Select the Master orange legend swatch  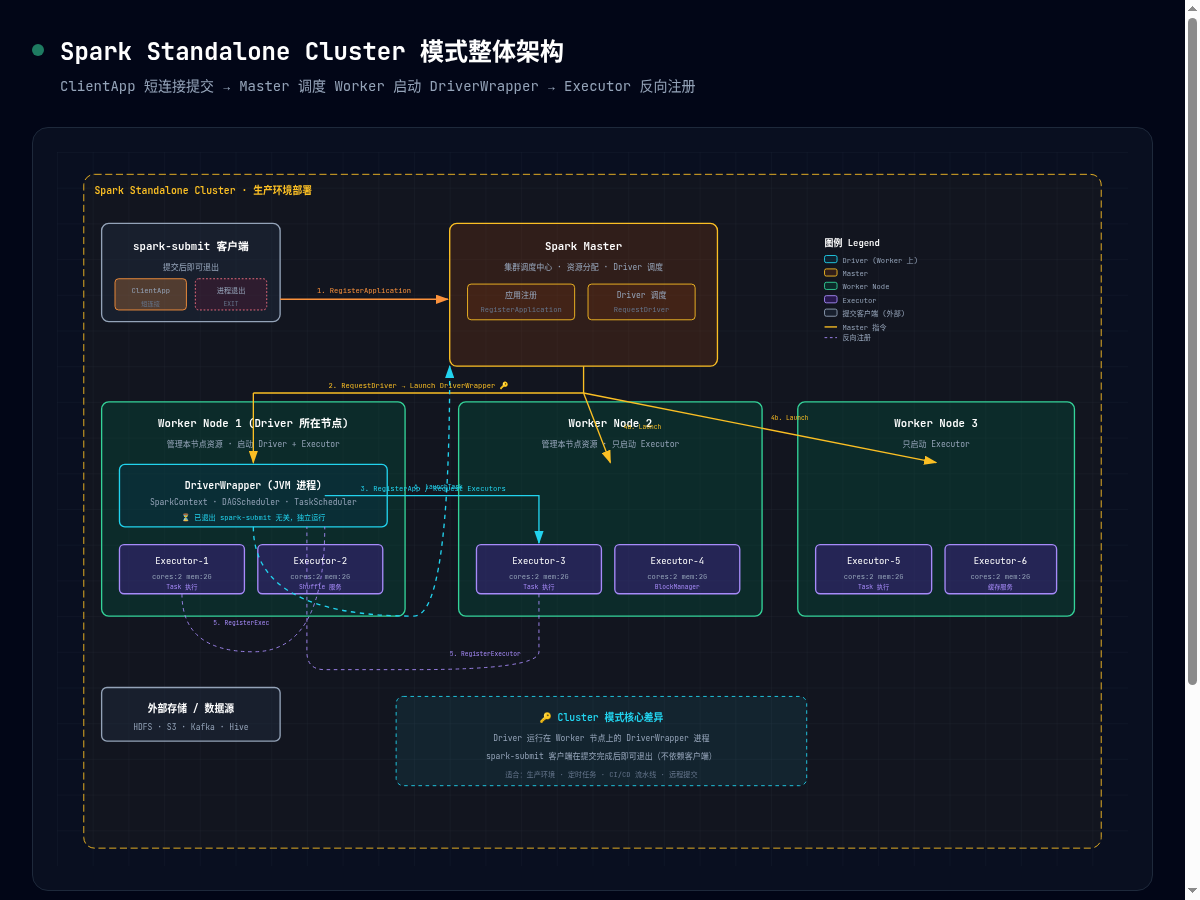831,273
